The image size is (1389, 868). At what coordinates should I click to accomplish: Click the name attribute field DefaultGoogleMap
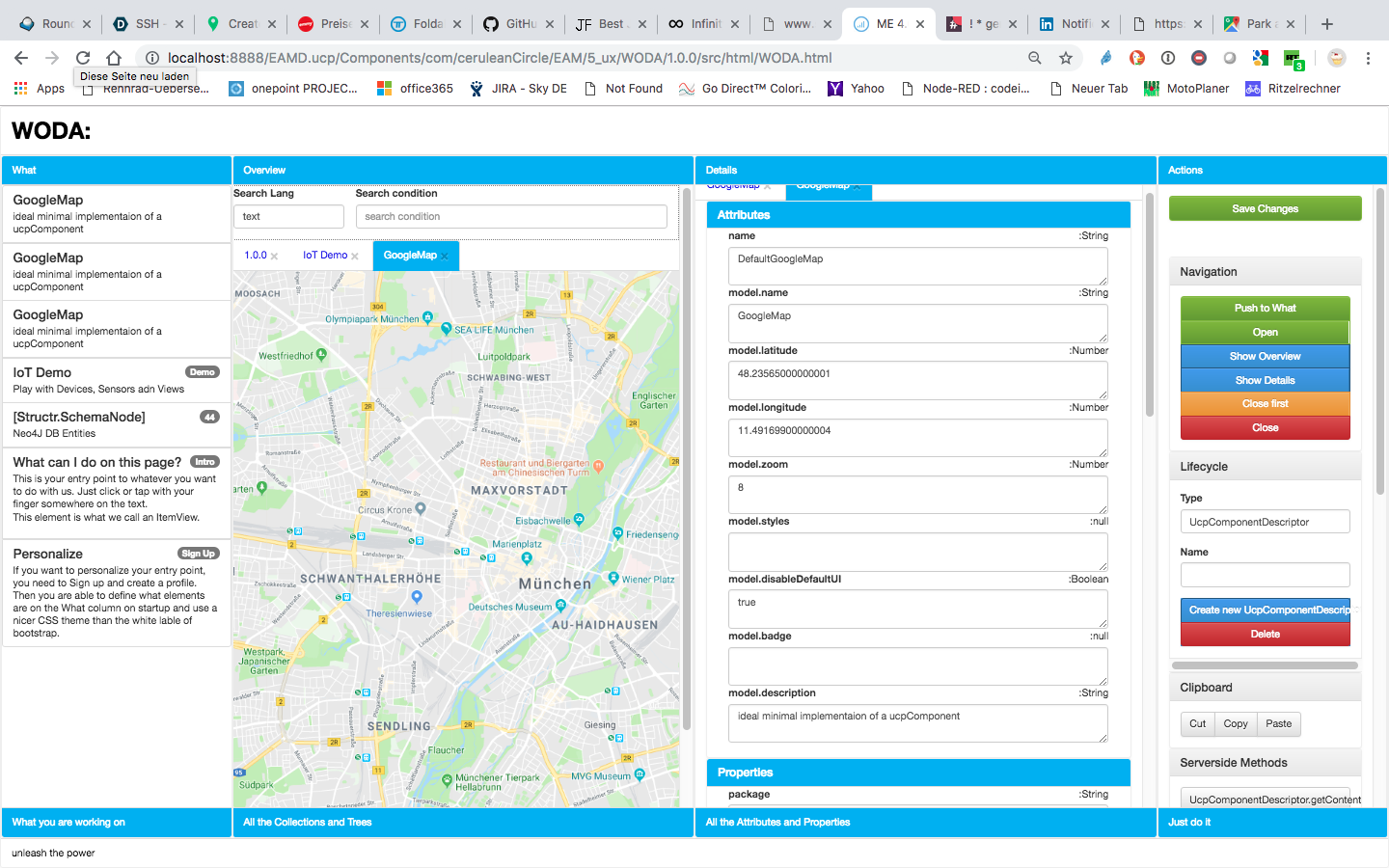click(x=917, y=265)
